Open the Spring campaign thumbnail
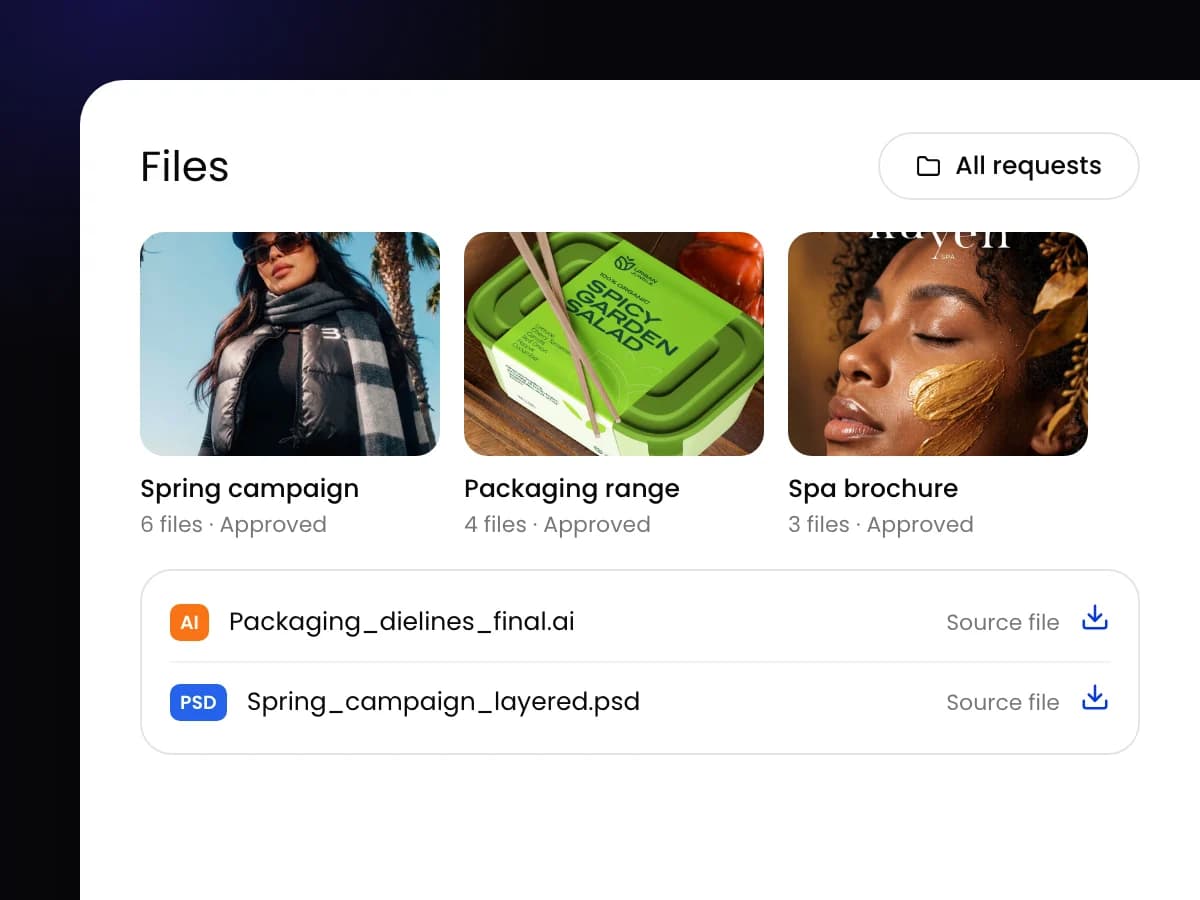The height and width of the screenshot is (900, 1200). (290, 344)
